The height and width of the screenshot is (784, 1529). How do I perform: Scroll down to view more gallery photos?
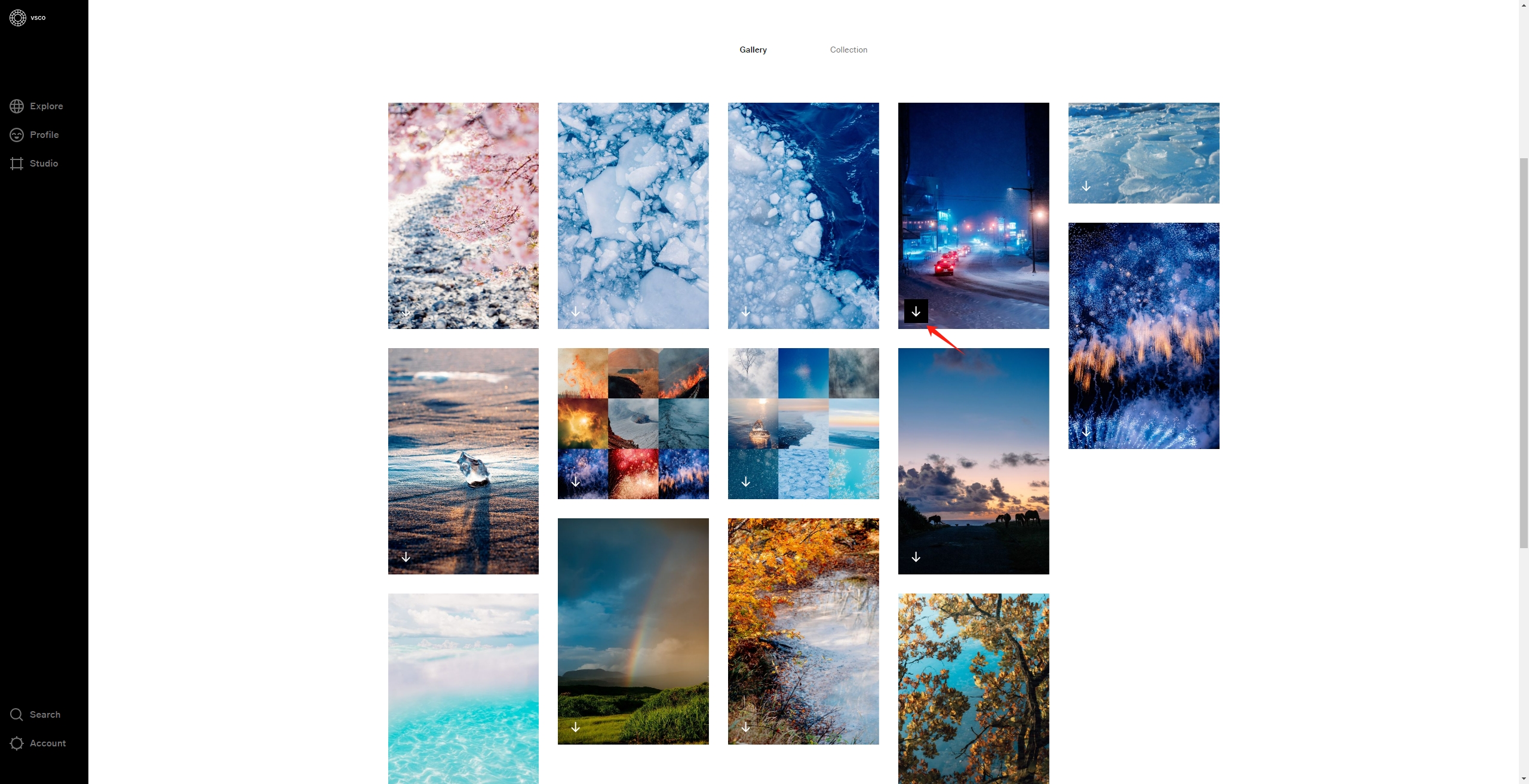(x=1523, y=778)
